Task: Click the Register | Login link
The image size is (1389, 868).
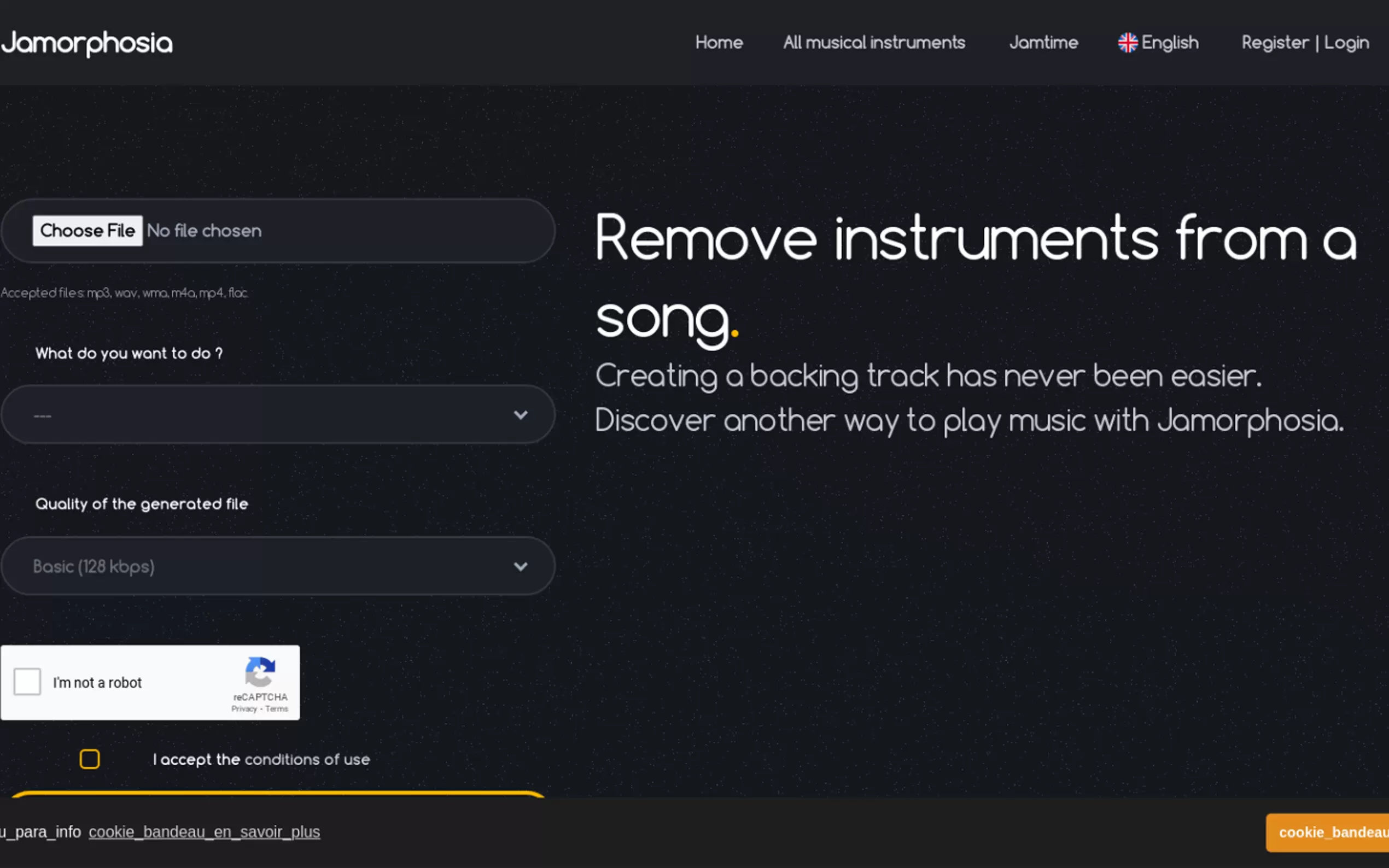Action: point(1305,43)
